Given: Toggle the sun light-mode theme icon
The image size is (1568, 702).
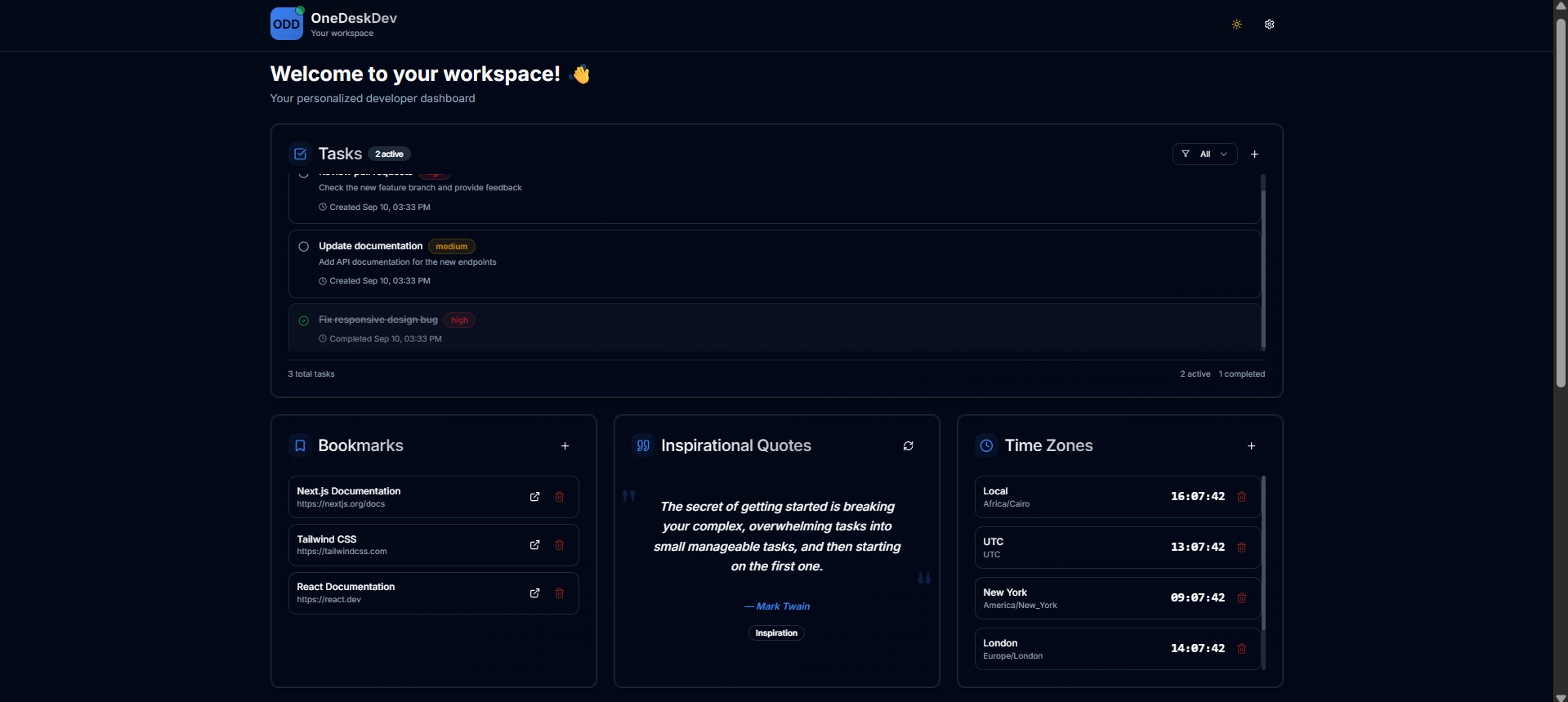Looking at the screenshot, I should click(1236, 25).
